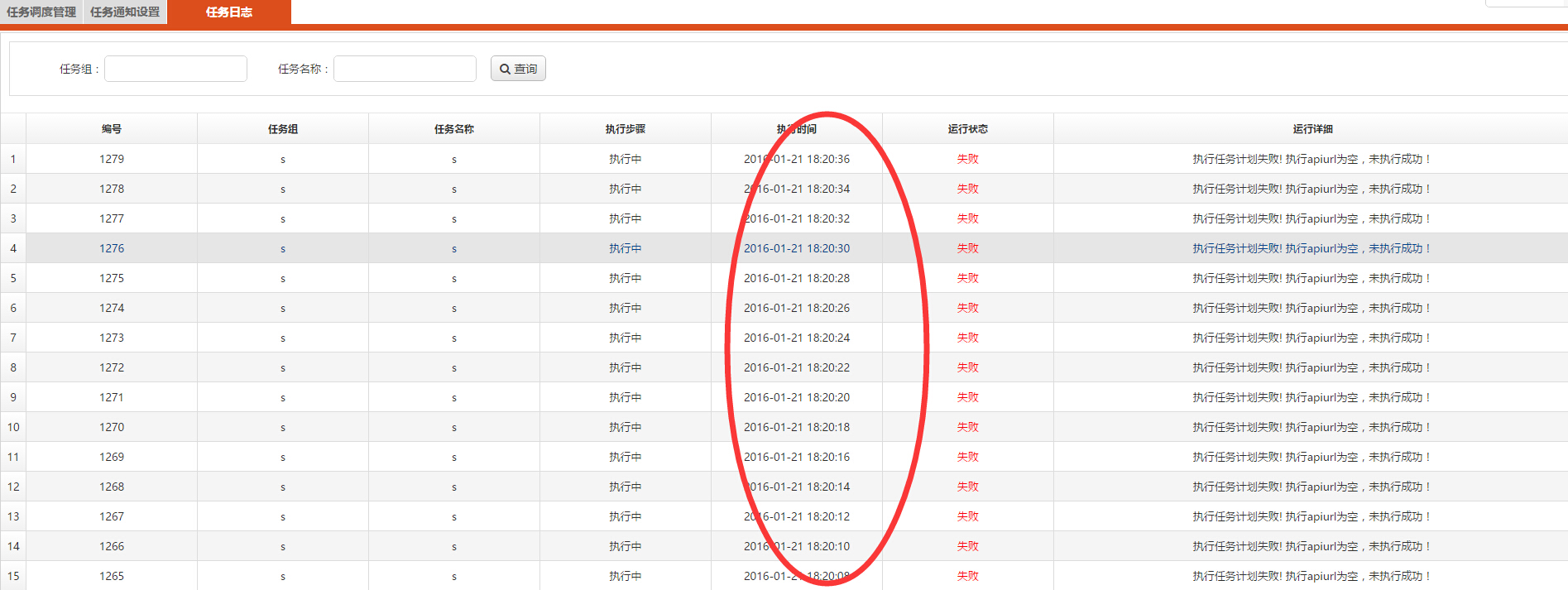Select the row numbered 1274
This screenshot has width=1568, height=590.
784,308
